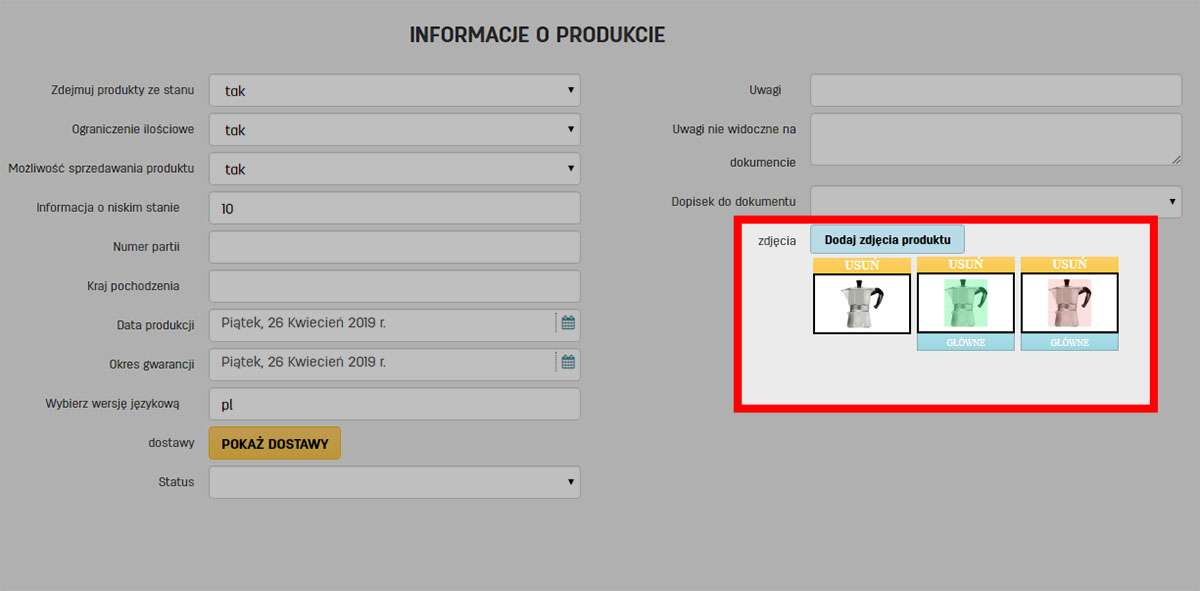Set green coffee pot as GŁÓWNE

coord(966,343)
